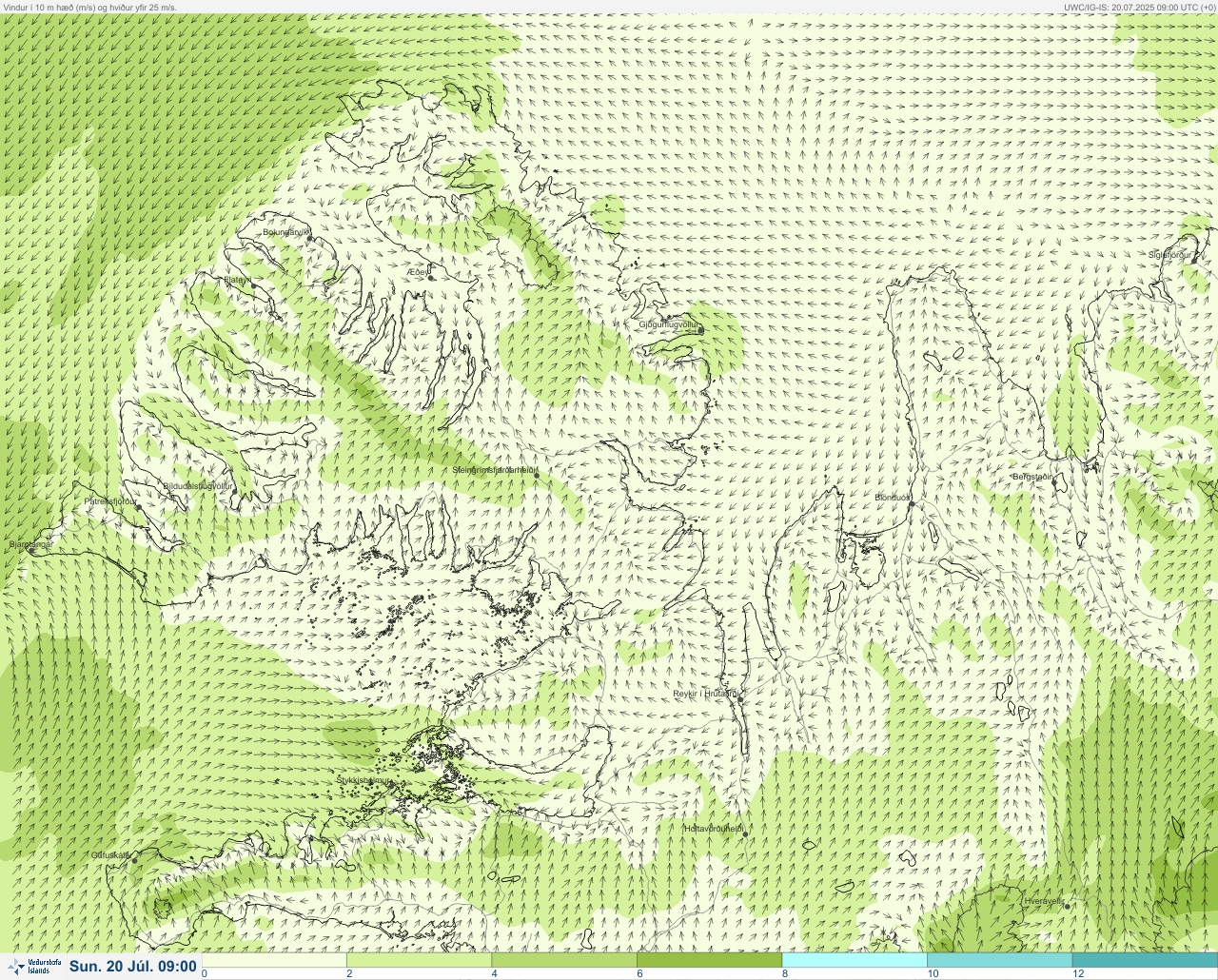The height and width of the screenshot is (980, 1218).
Task: Click the 10–12 m/s turquoise legend segment
Action: (x=1000, y=960)
